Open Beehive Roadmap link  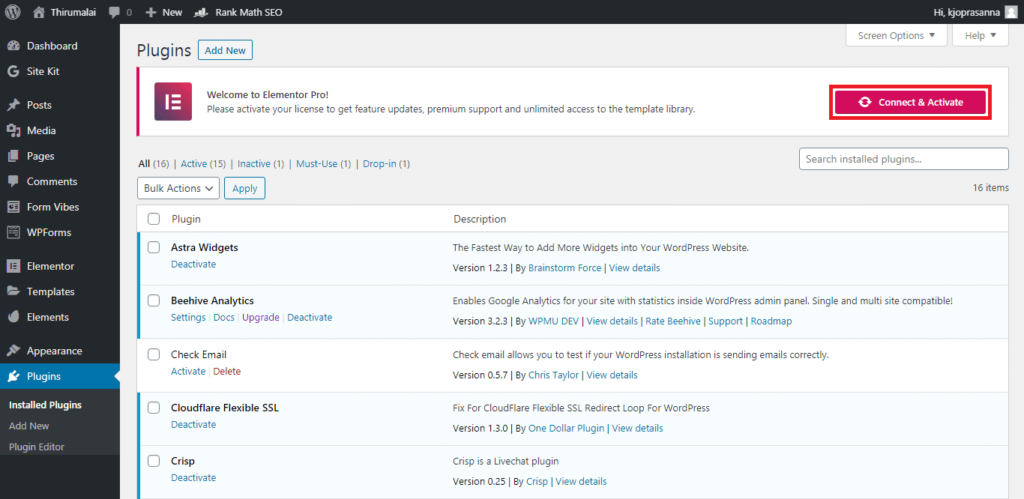point(771,321)
